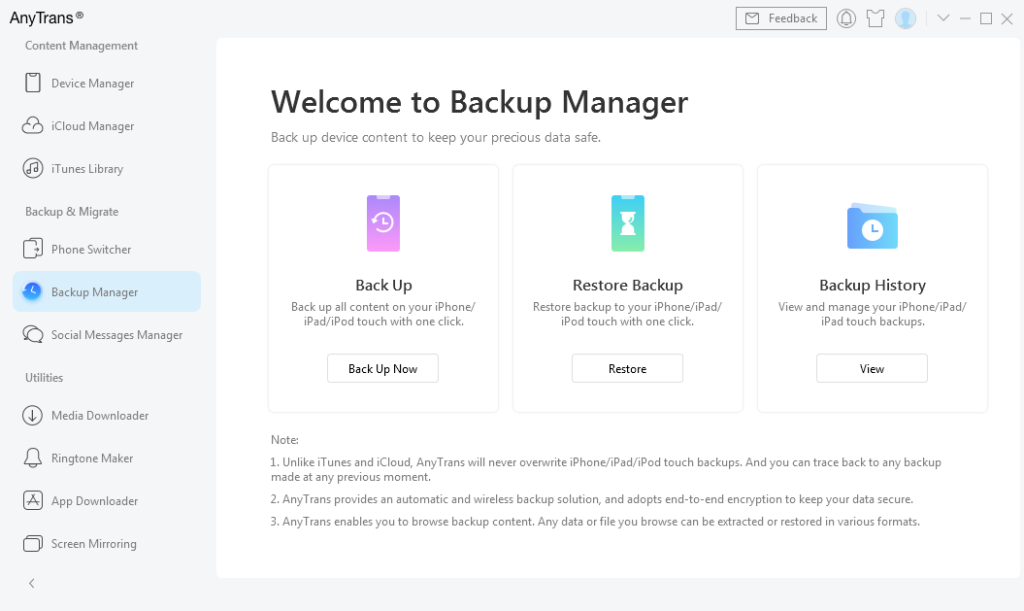
Task: Open the Feedback form
Action: pos(781,18)
